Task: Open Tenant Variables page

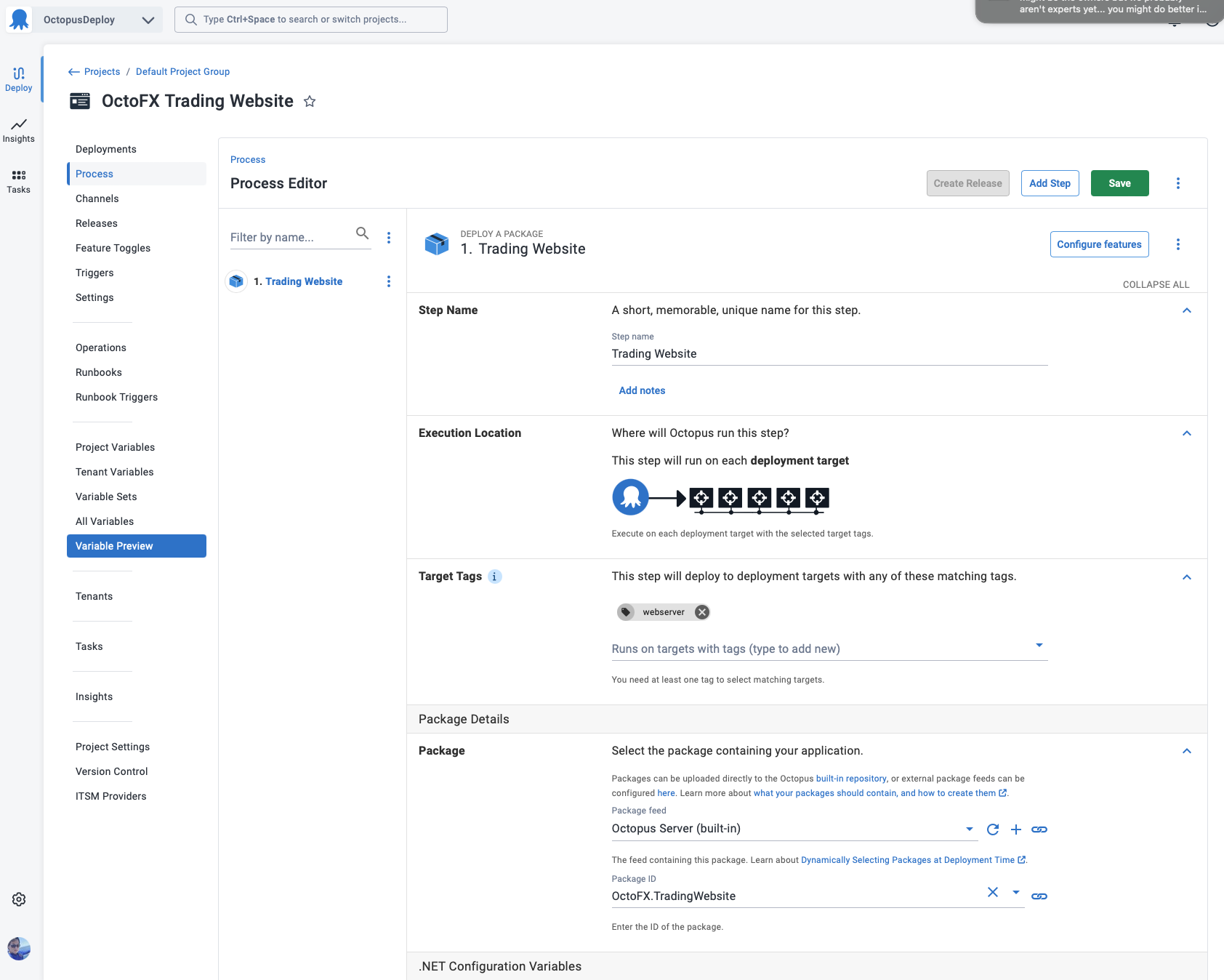Action: pyautogui.click(x=115, y=472)
